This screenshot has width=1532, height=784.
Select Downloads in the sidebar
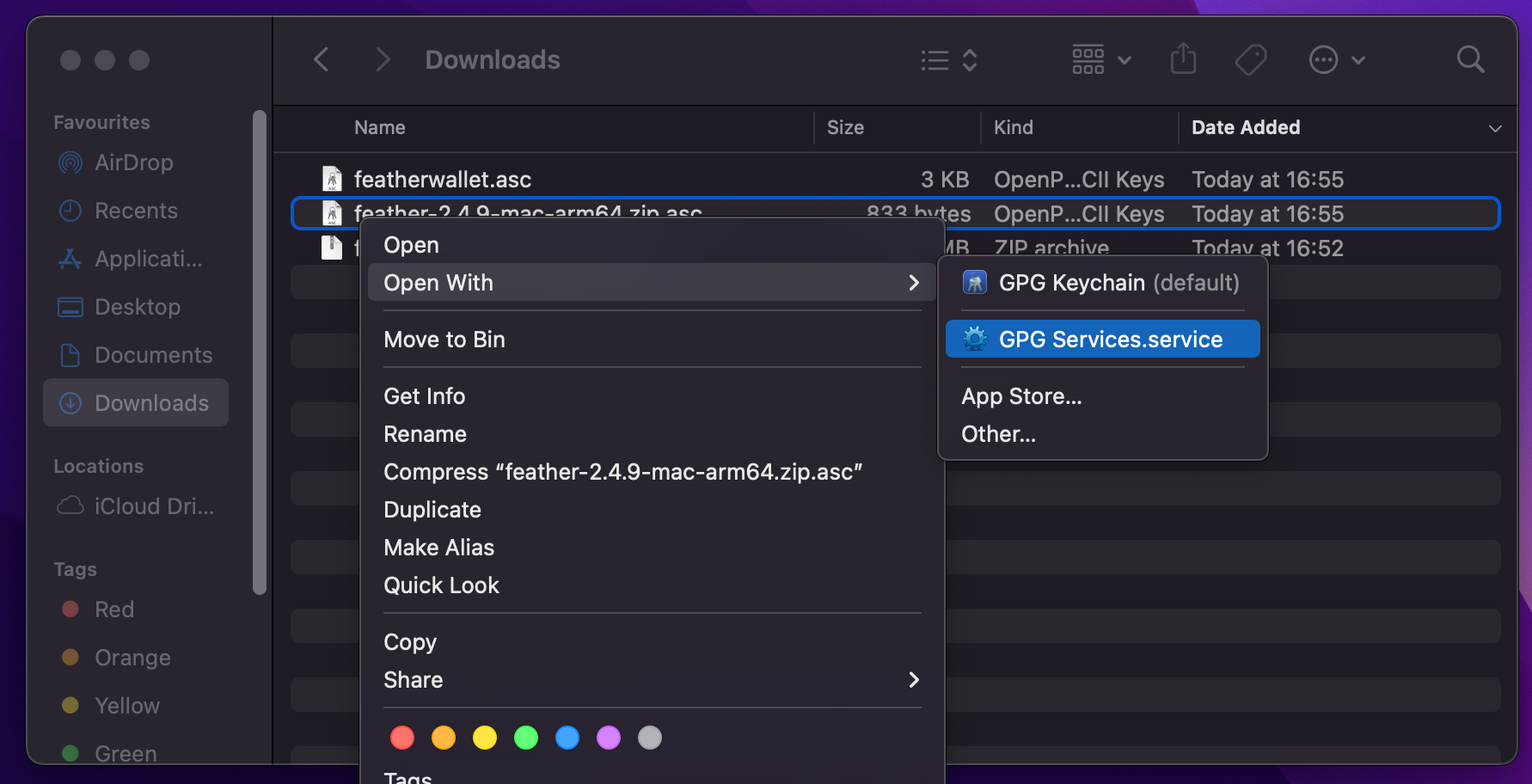(135, 403)
